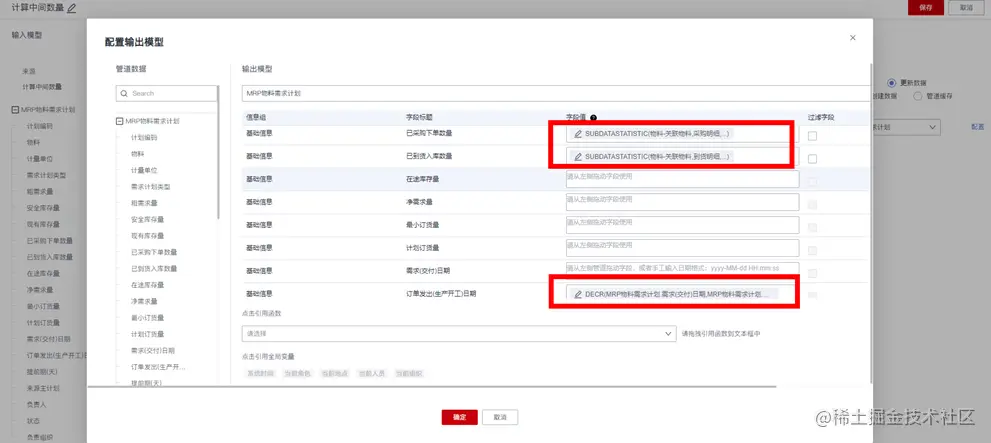This screenshot has width=991, height=443.
Task: Click the 最小订货量 field value box
Action: (x=682, y=225)
